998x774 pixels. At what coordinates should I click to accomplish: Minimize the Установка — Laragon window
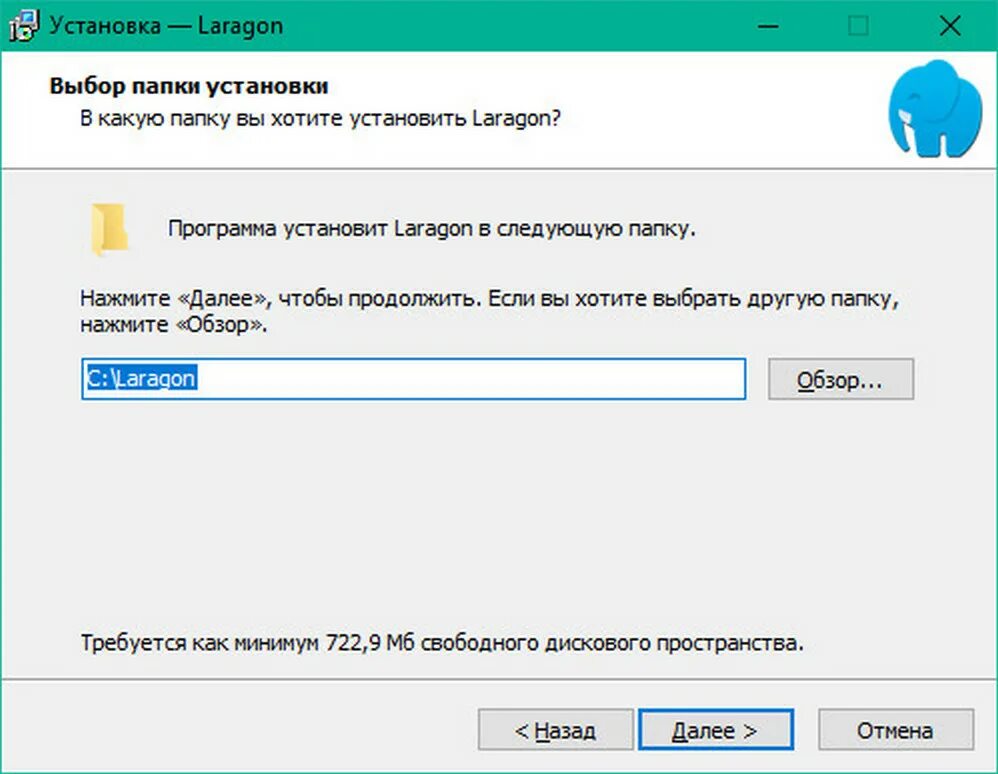(769, 26)
